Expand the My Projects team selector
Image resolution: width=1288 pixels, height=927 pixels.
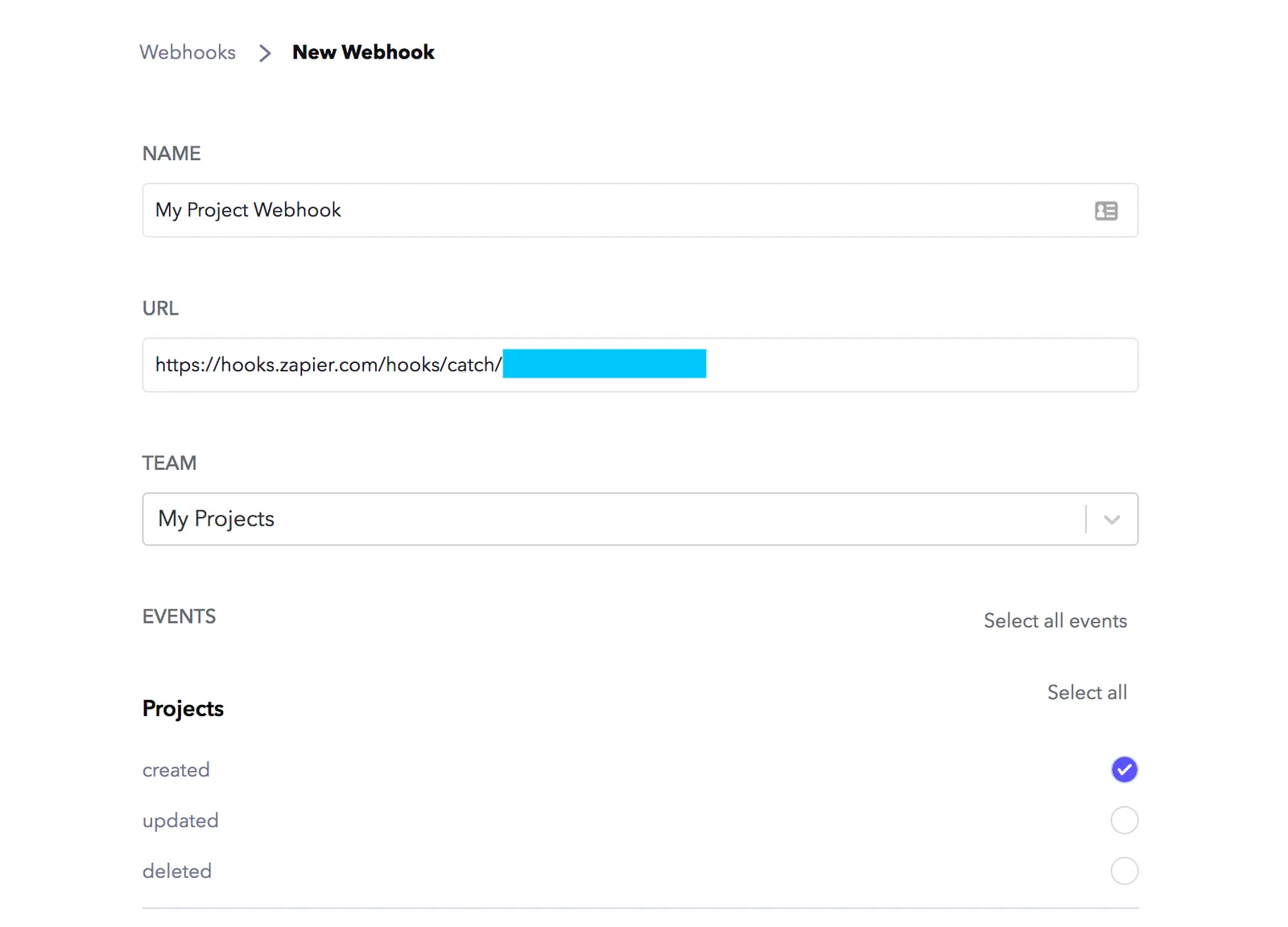click(640, 519)
